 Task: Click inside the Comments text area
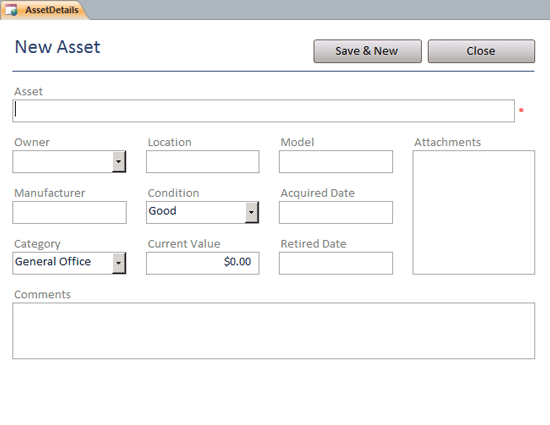point(274,331)
